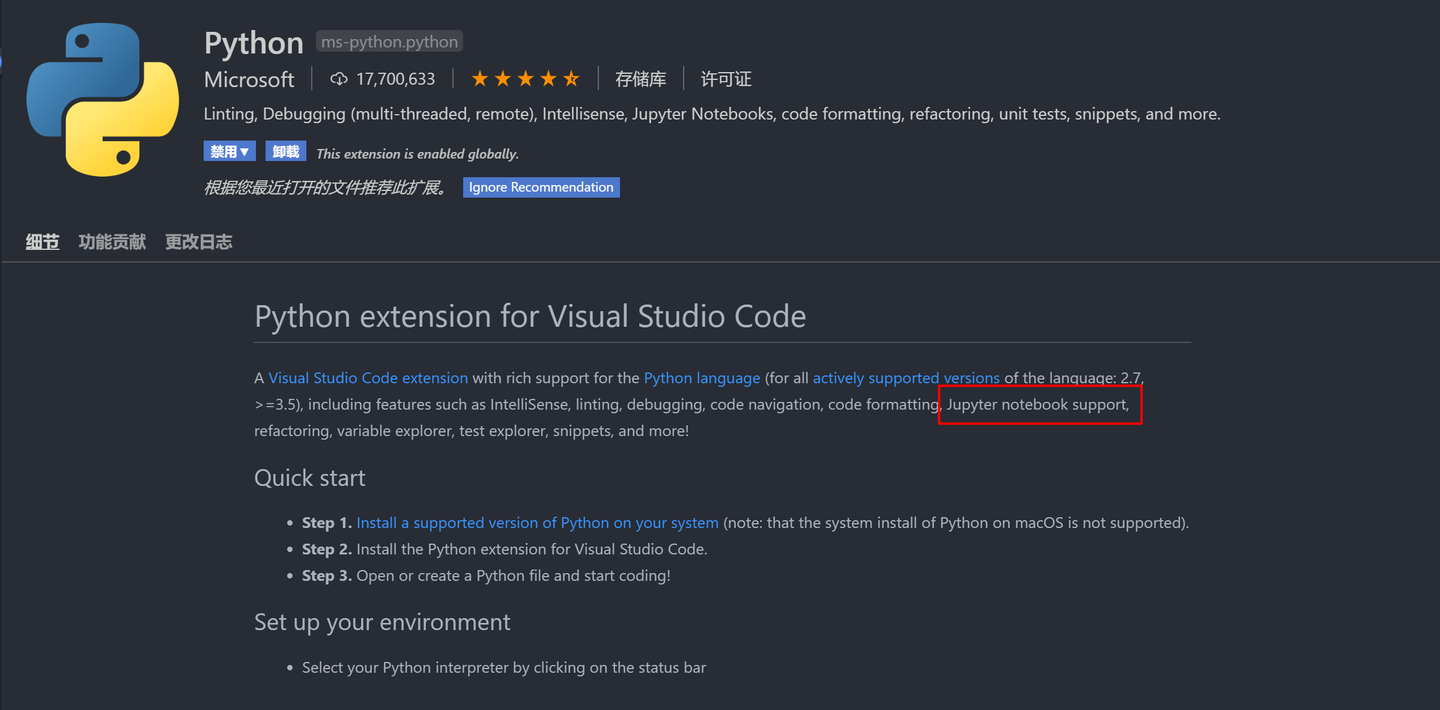This screenshot has height=710, width=1440.
Task: Click the 根据您最近打开的文件推荐此扩展 recommendation text
Action: tap(326, 187)
